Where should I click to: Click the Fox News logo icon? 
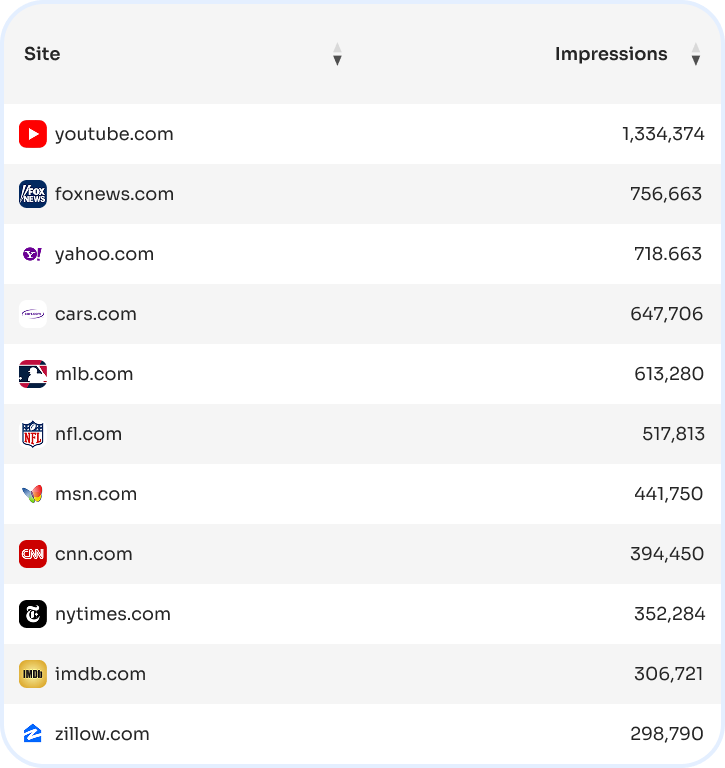coord(33,194)
